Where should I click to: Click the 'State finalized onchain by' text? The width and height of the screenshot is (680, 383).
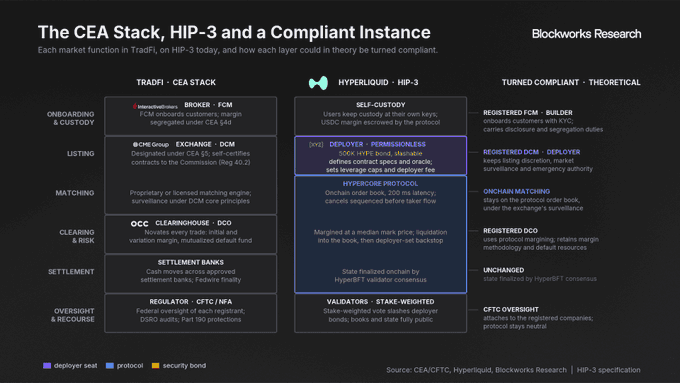[x=380, y=272]
